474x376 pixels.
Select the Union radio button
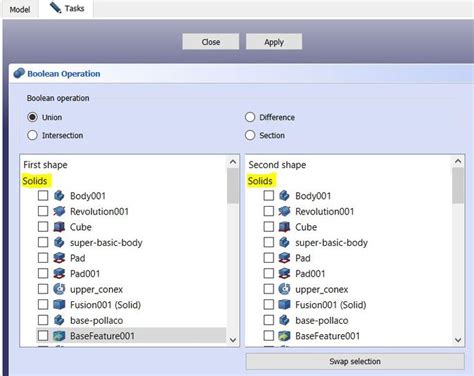(x=32, y=117)
